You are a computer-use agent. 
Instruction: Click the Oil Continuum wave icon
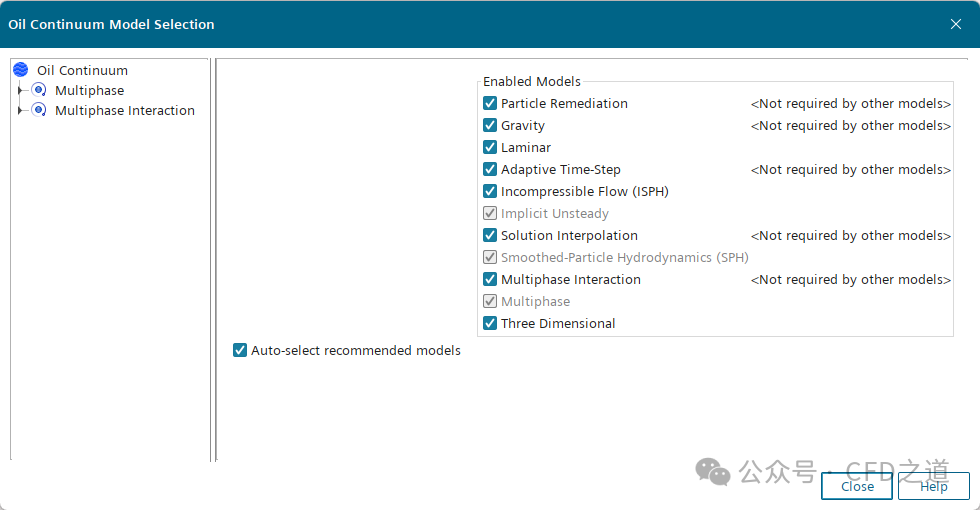[20, 70]
